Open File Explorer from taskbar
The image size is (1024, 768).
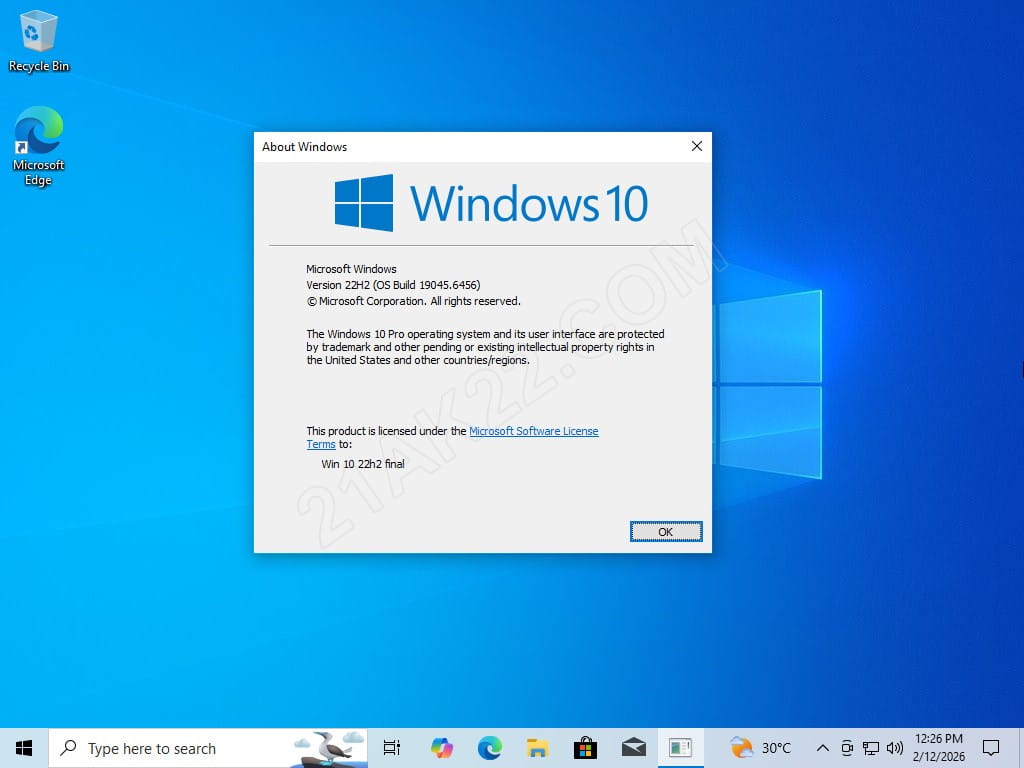coord(537,748)
